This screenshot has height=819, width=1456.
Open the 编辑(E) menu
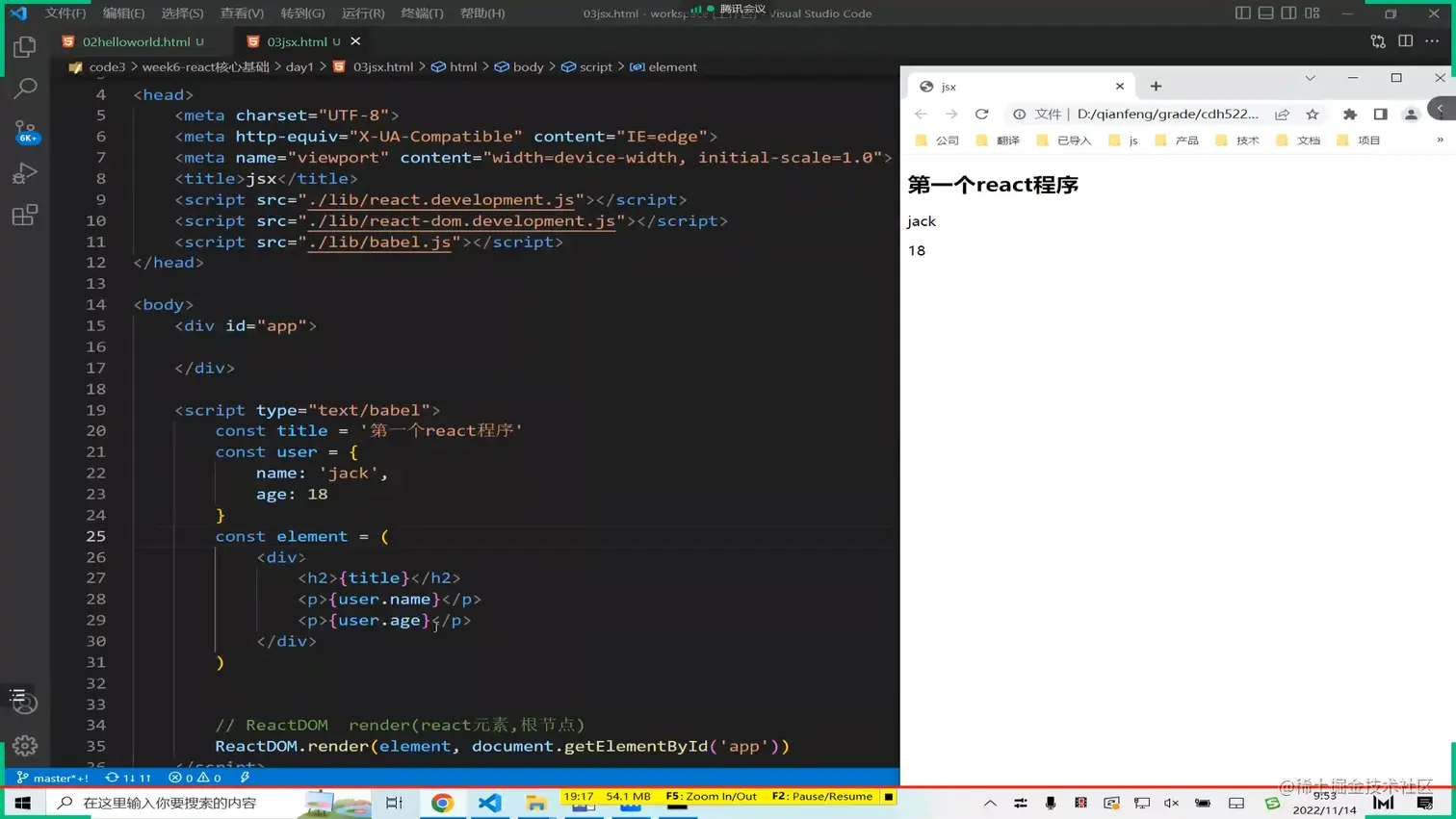(123, 13)
